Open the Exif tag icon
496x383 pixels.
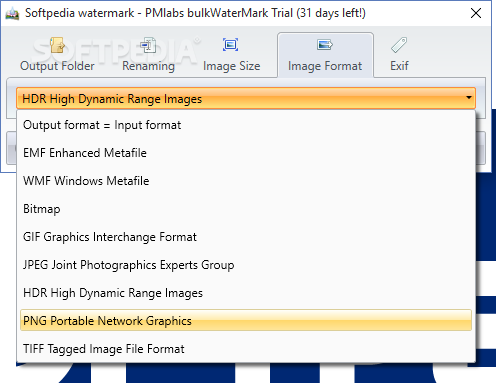point(399,45)
